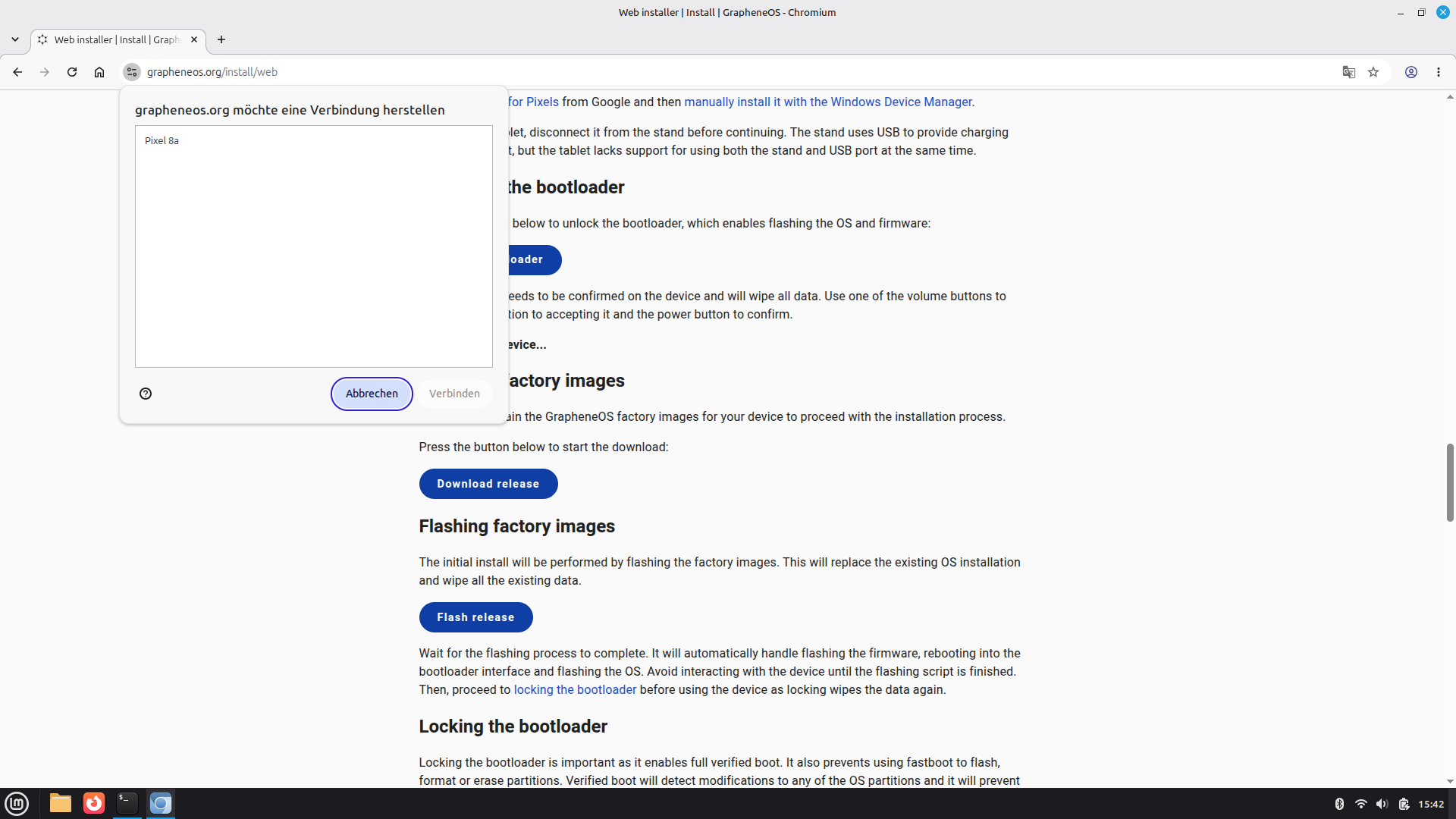This screenshot has height=819, width=1456.
Task: Open the orange browser icon in taskbar
Action: pos(94,804)
